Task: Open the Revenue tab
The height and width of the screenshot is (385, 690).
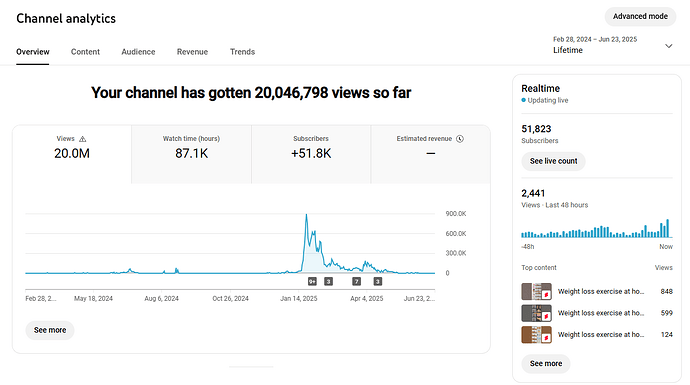Action: pyautogui.click(x=192, y=52)
